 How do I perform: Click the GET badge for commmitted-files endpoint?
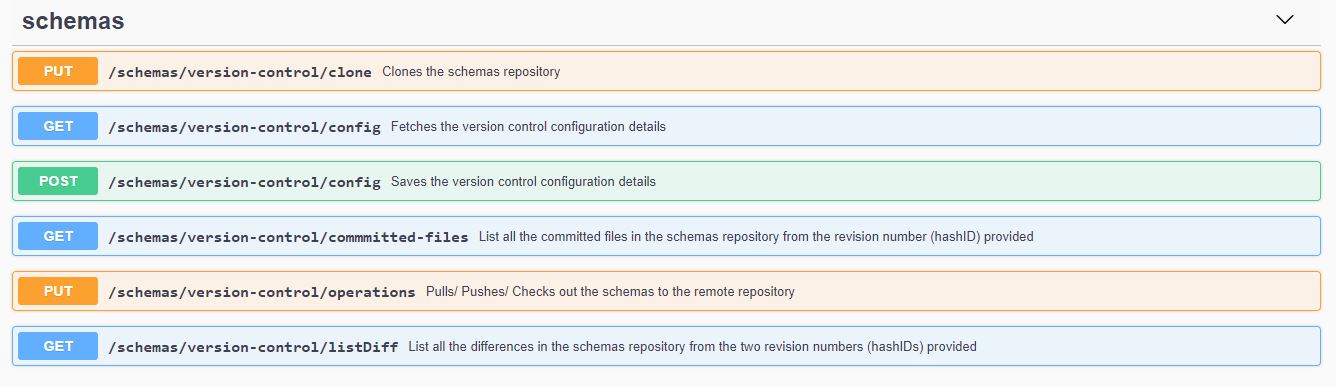(x=58, y=236)
